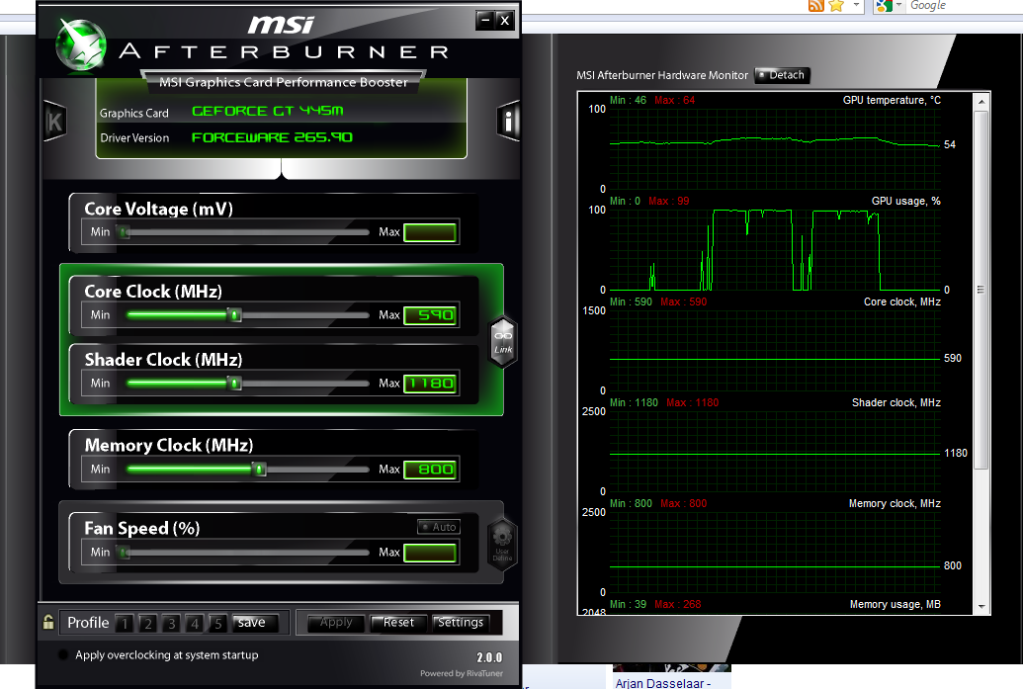
Task: Click the hardware monitor scrollbar thumb
Action: click(x=981, y=290)
